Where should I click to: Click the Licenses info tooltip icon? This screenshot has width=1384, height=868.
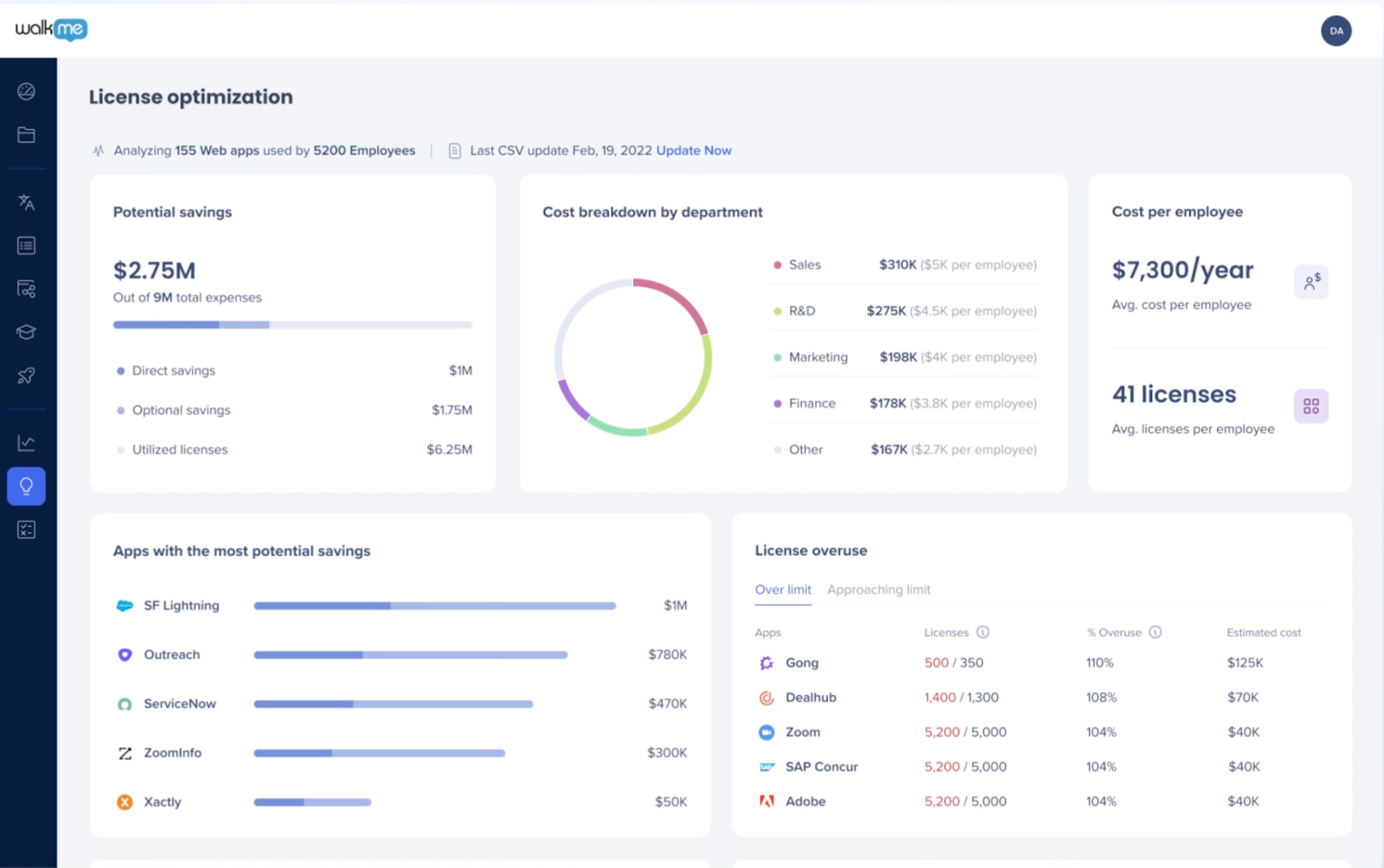coord(984,632)
